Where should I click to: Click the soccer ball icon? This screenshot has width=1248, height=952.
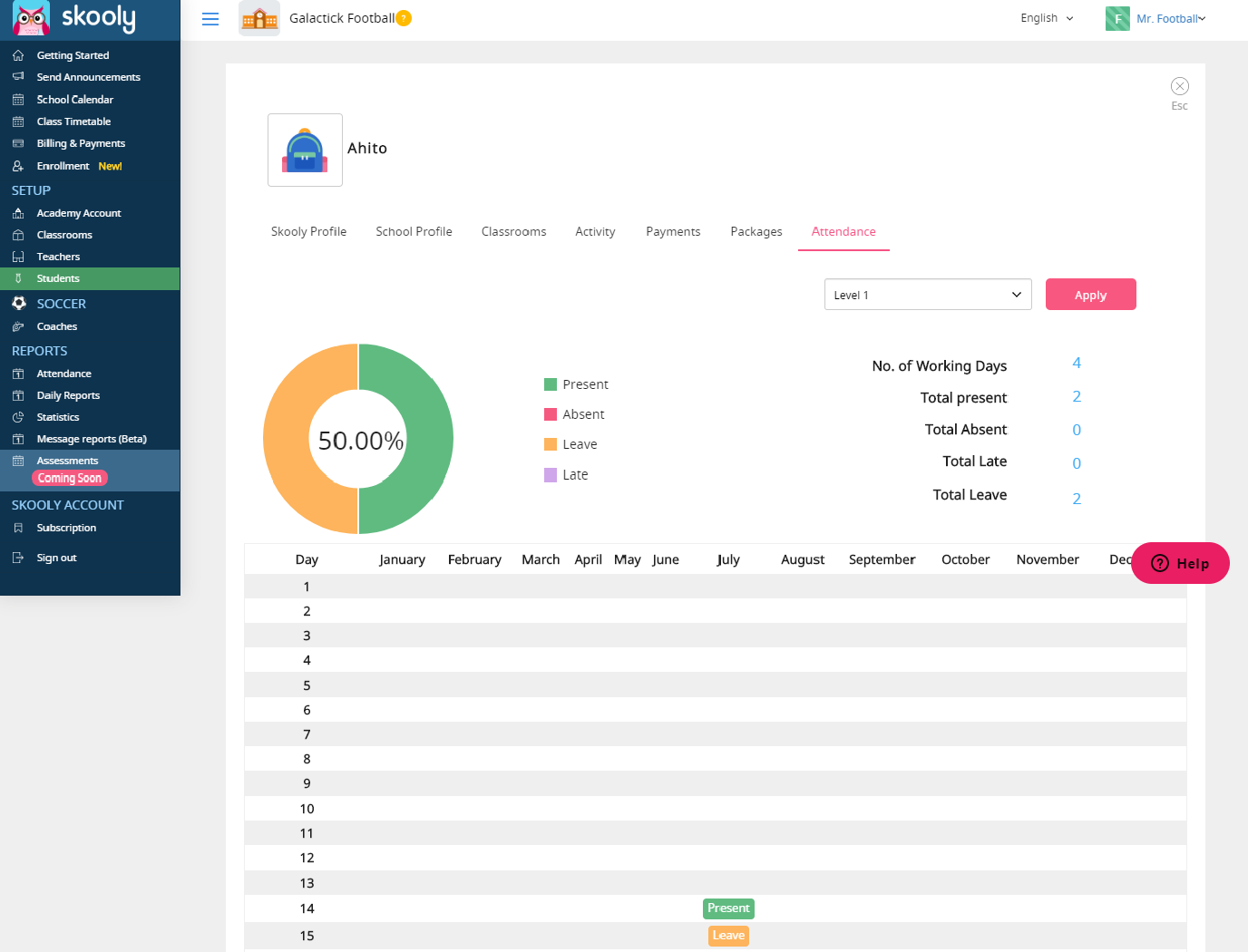19,303
